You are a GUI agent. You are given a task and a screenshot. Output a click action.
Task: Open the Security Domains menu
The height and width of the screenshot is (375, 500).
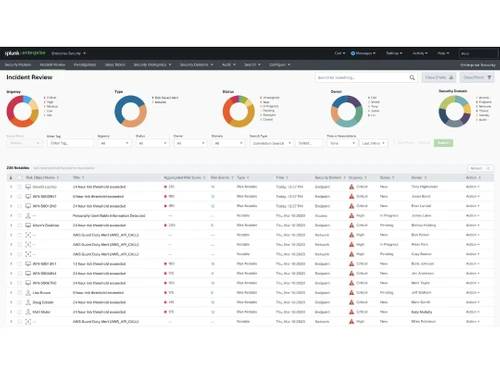point(196,65)
